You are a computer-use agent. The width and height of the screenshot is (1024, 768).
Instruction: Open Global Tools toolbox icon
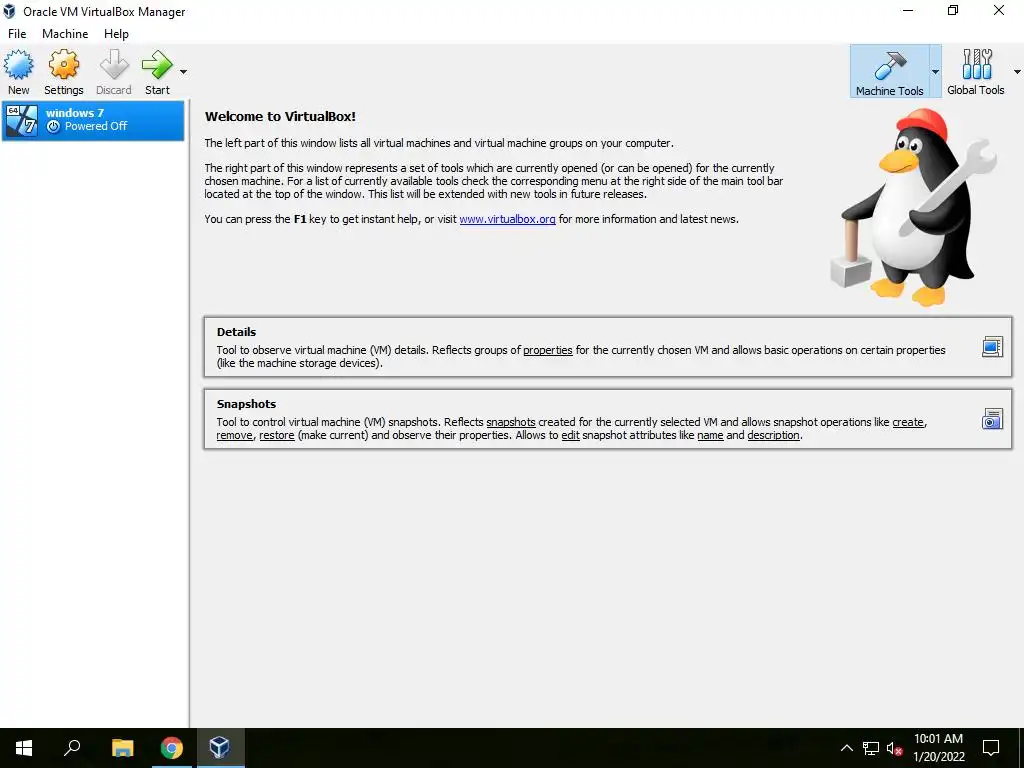point(976,65)
